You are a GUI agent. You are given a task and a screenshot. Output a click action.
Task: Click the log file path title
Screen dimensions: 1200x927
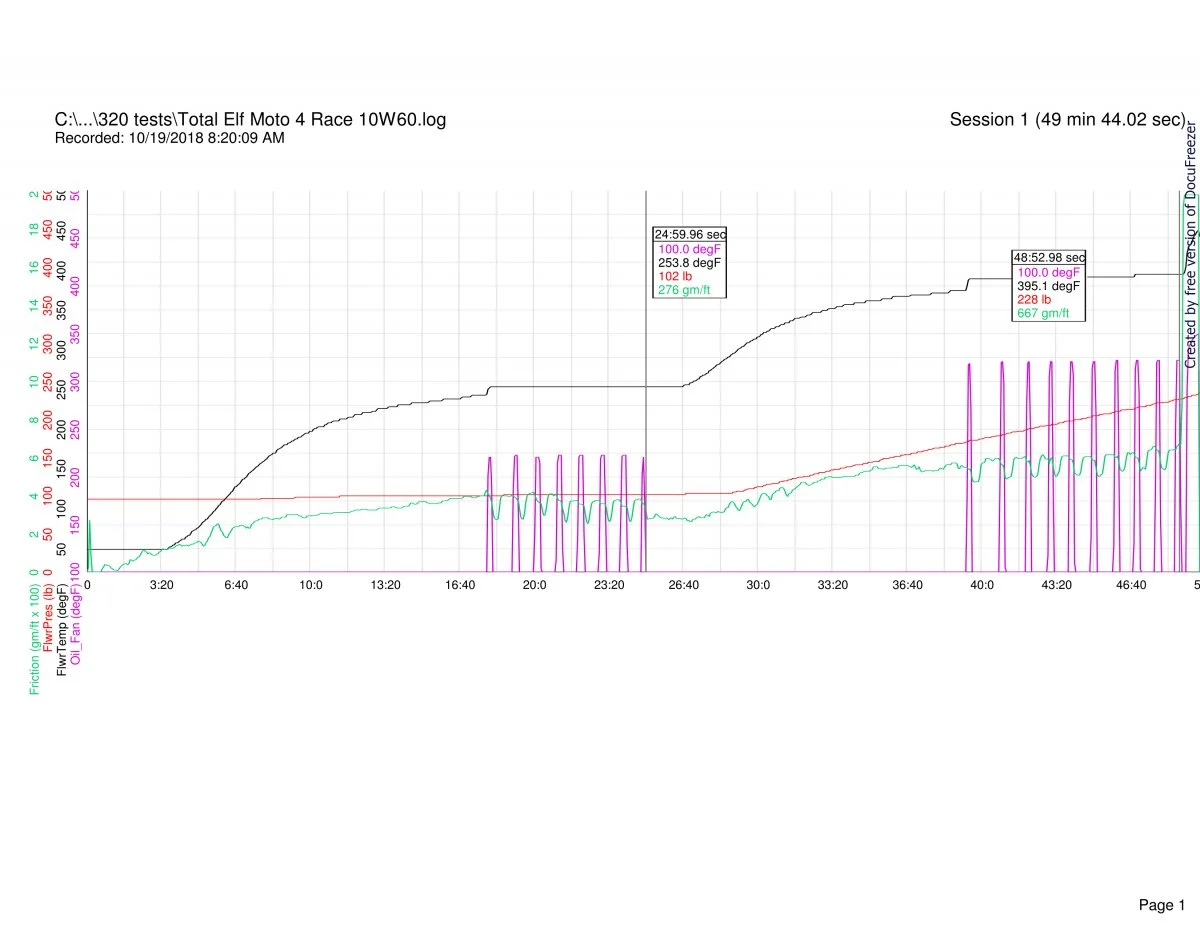(250, 120)
